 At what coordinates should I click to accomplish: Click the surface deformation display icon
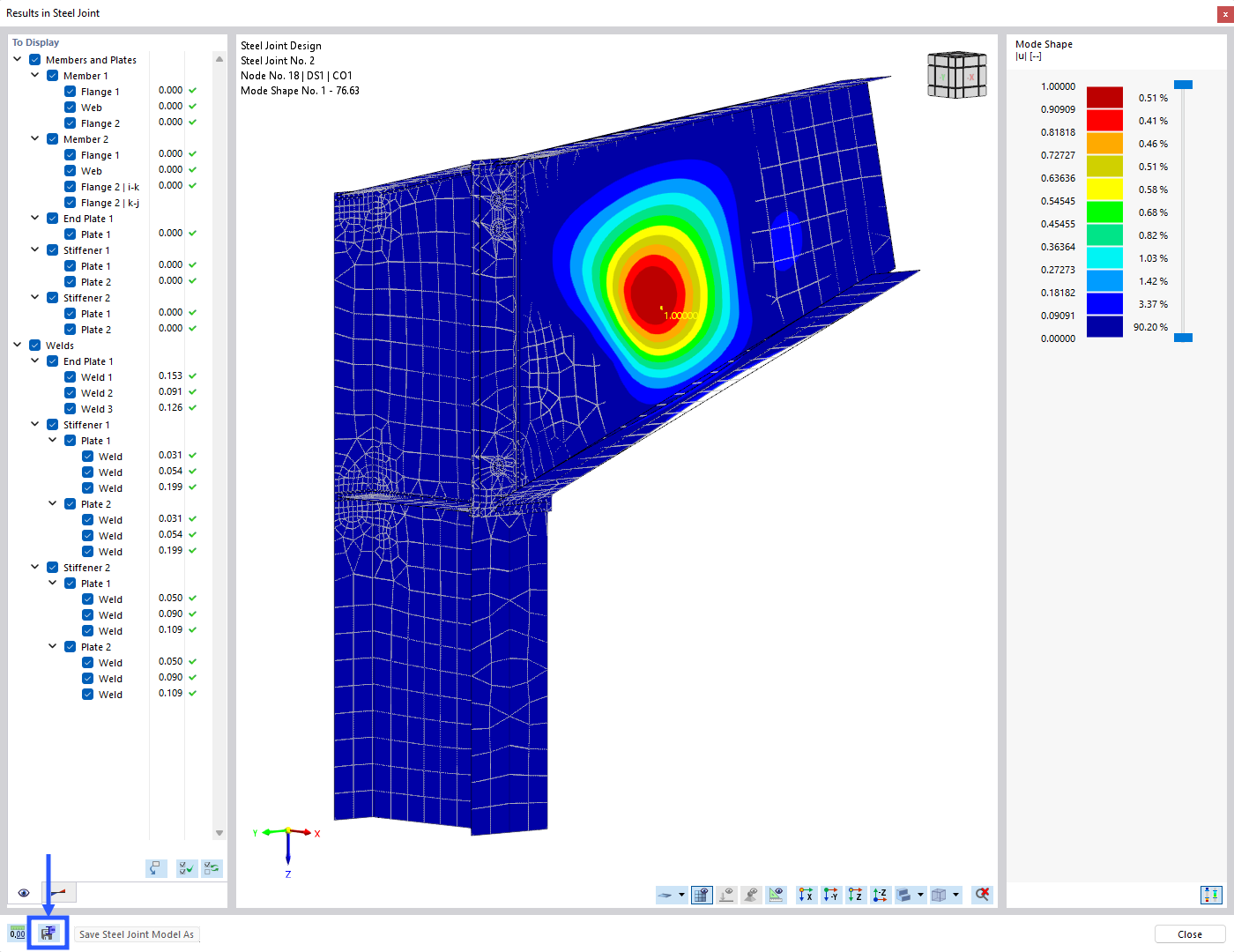(665, 895)
